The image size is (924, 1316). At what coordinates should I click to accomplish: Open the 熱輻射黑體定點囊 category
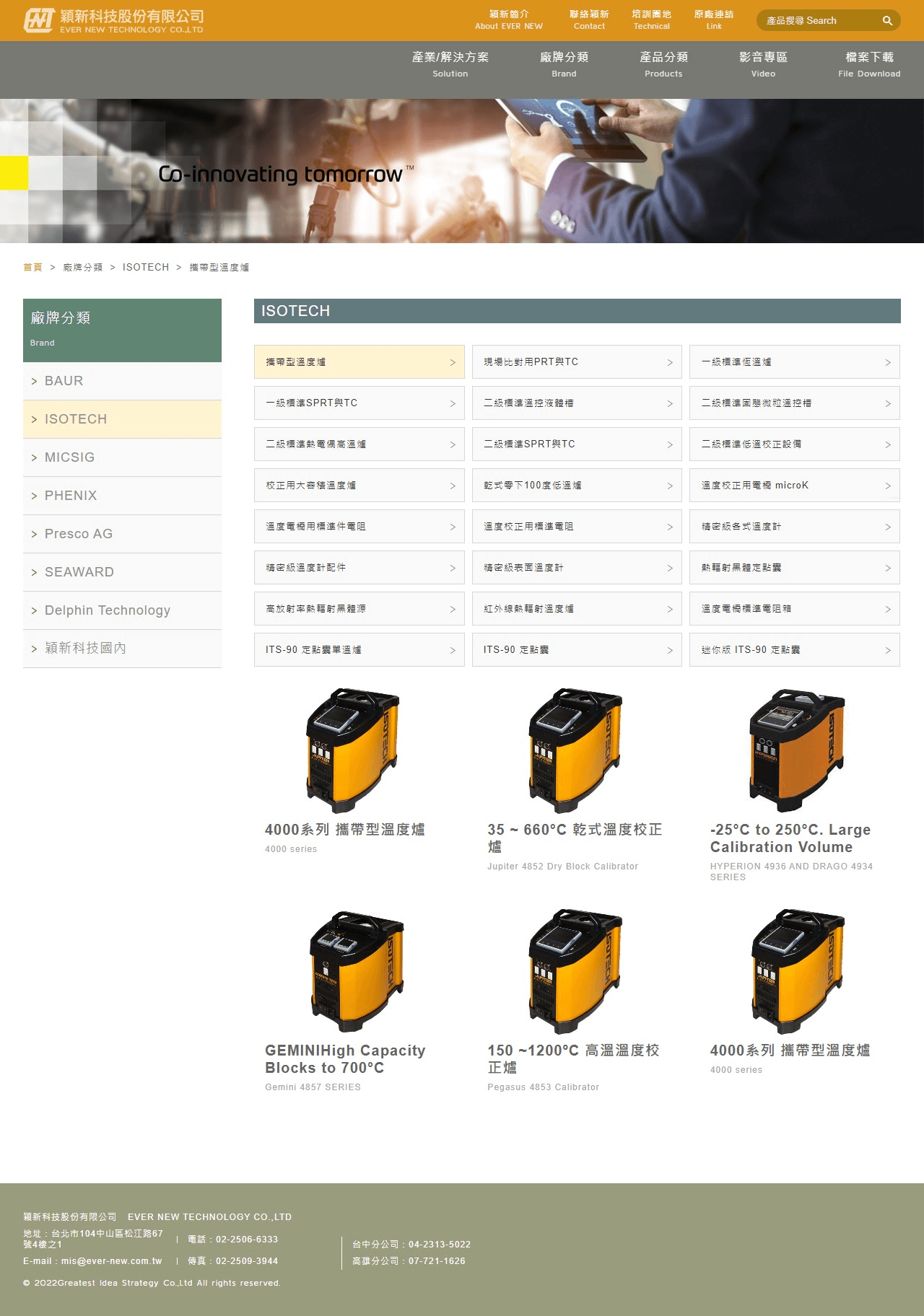(795, 568)
